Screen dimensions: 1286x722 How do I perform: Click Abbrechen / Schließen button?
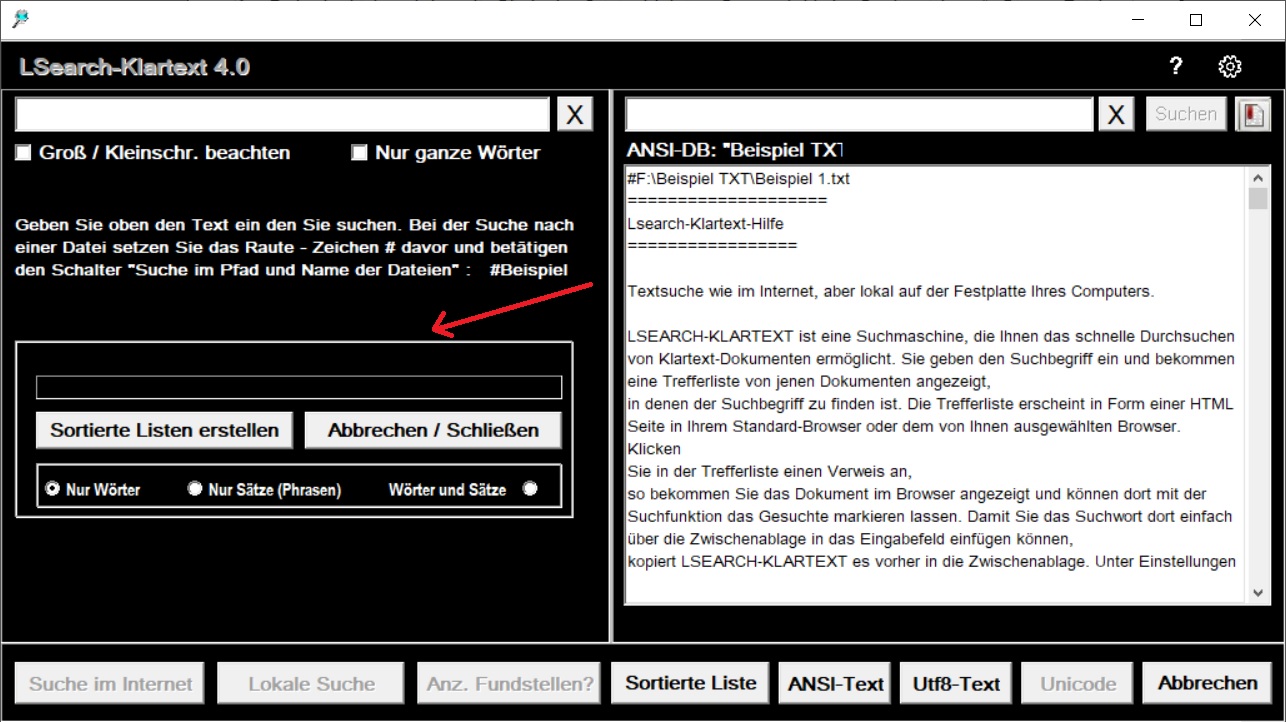click(x=433, y=430)
